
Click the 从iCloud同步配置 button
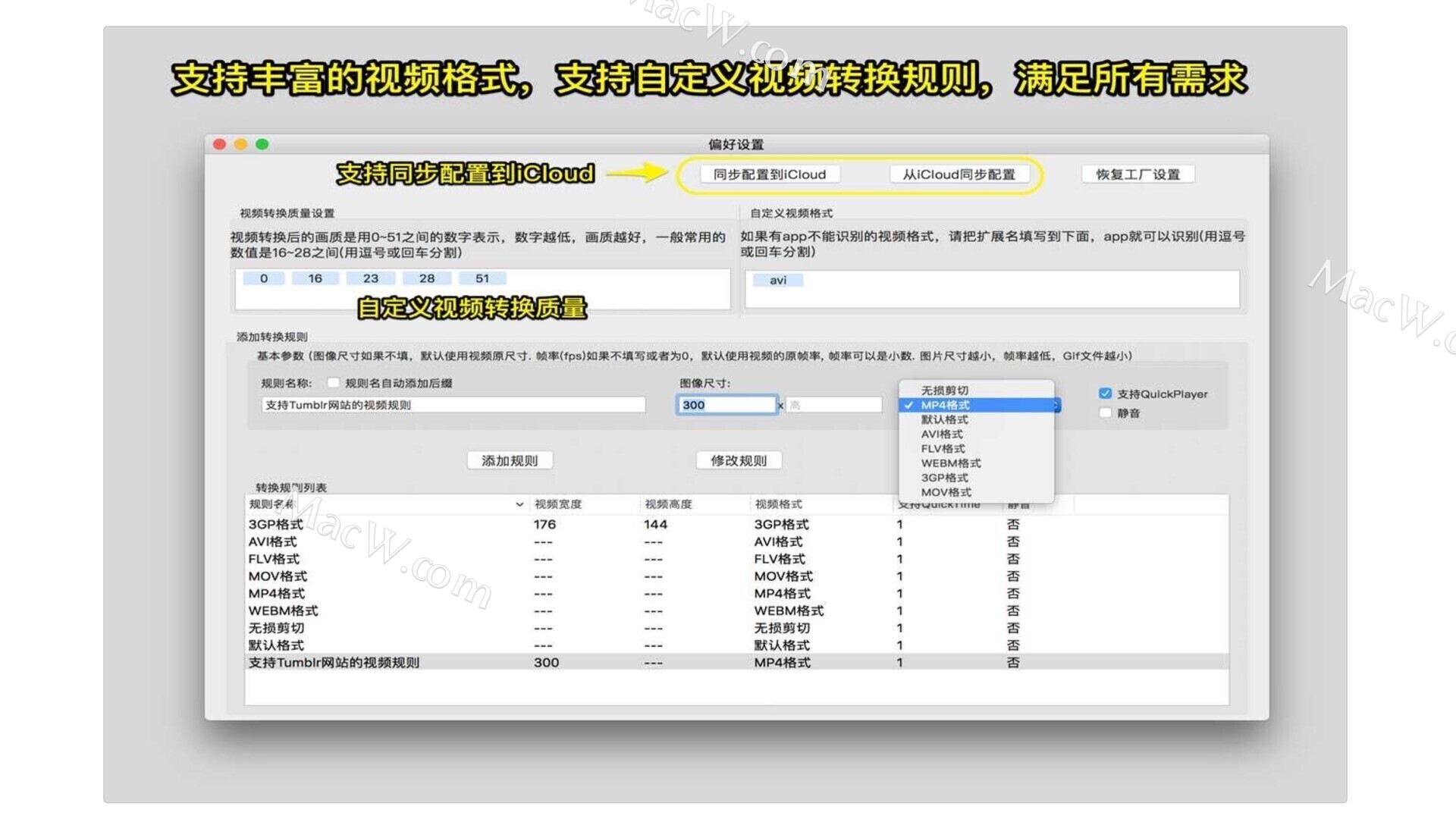pyautogui.click(x=959, y=174)
